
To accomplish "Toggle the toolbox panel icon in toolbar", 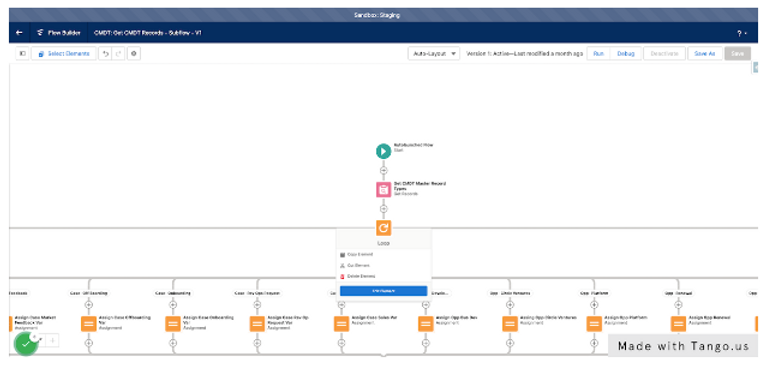I will tap(22, 54).
